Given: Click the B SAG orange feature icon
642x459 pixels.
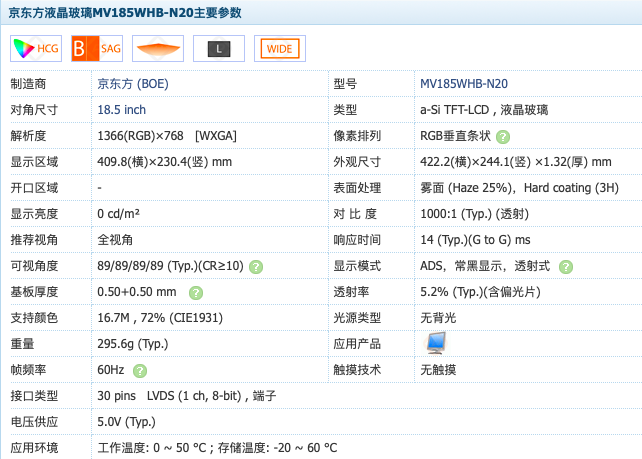Looking at the screenshot, I should point(97,49).
